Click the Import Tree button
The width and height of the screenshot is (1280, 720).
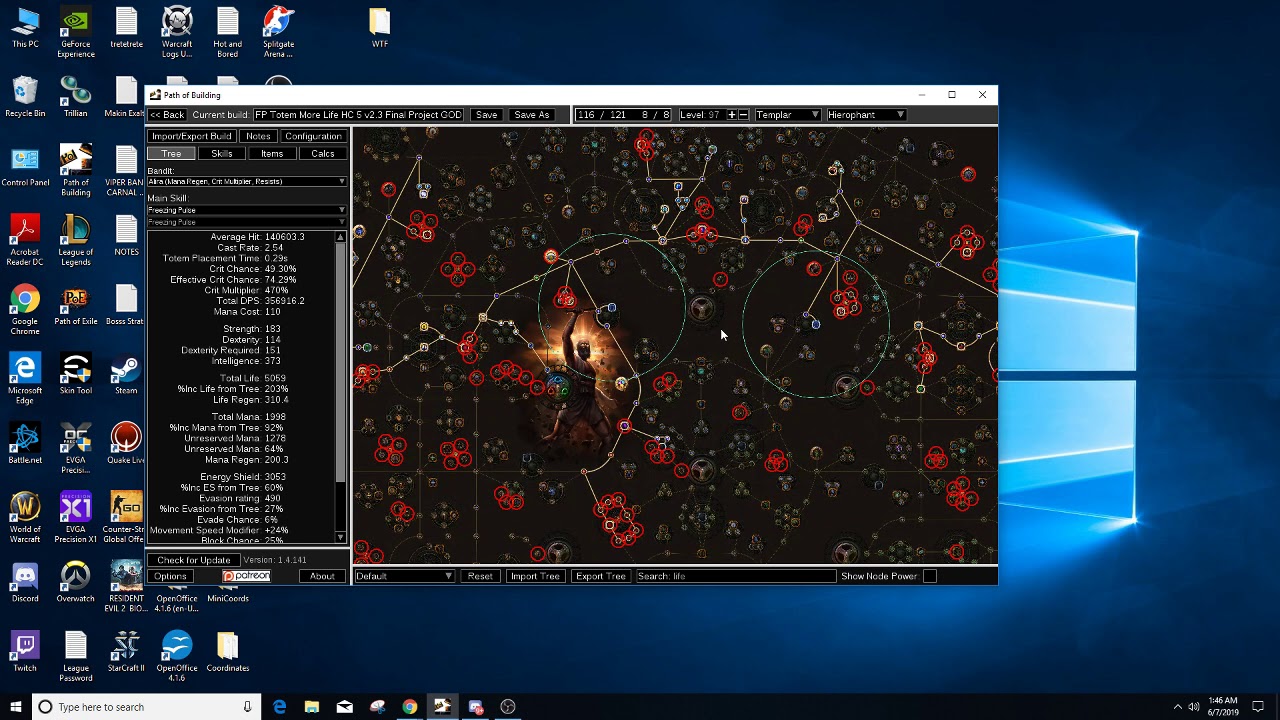[535, 576]
